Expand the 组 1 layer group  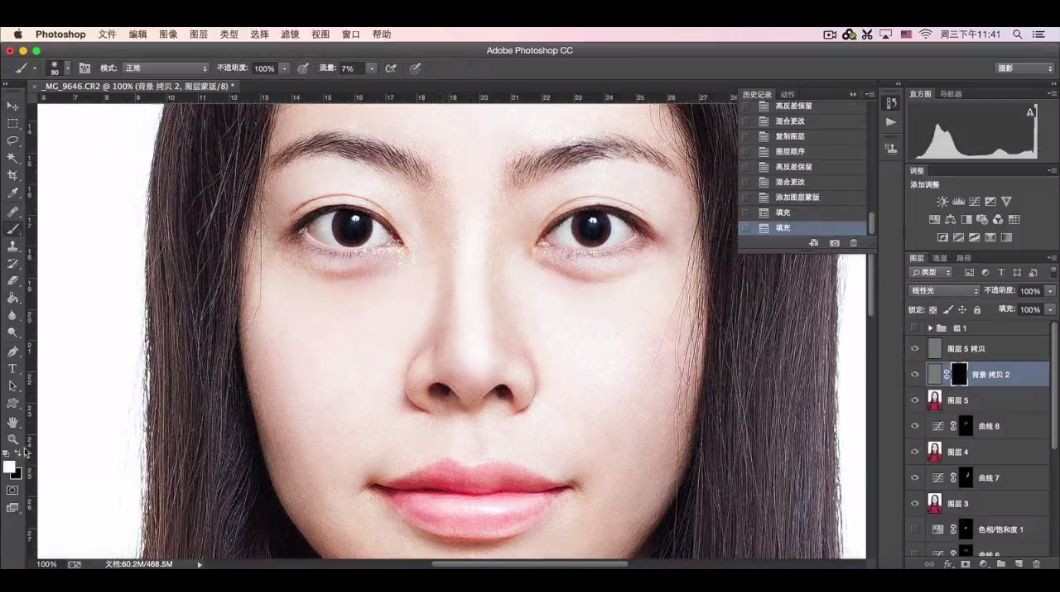tap(930, 328)
